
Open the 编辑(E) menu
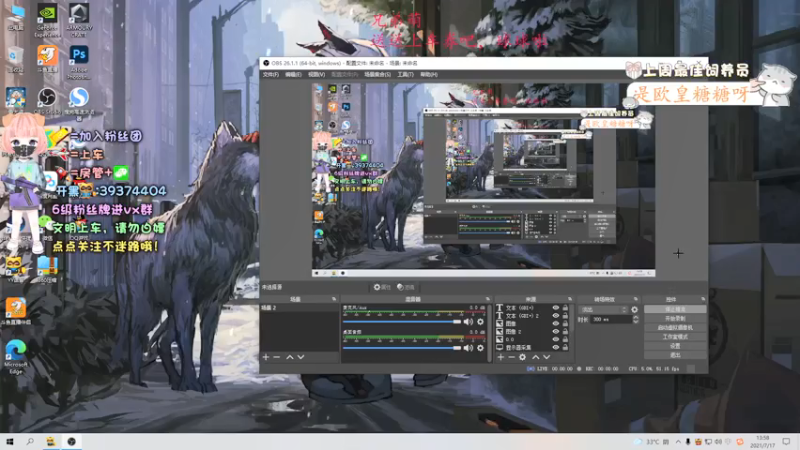point(293,74)
